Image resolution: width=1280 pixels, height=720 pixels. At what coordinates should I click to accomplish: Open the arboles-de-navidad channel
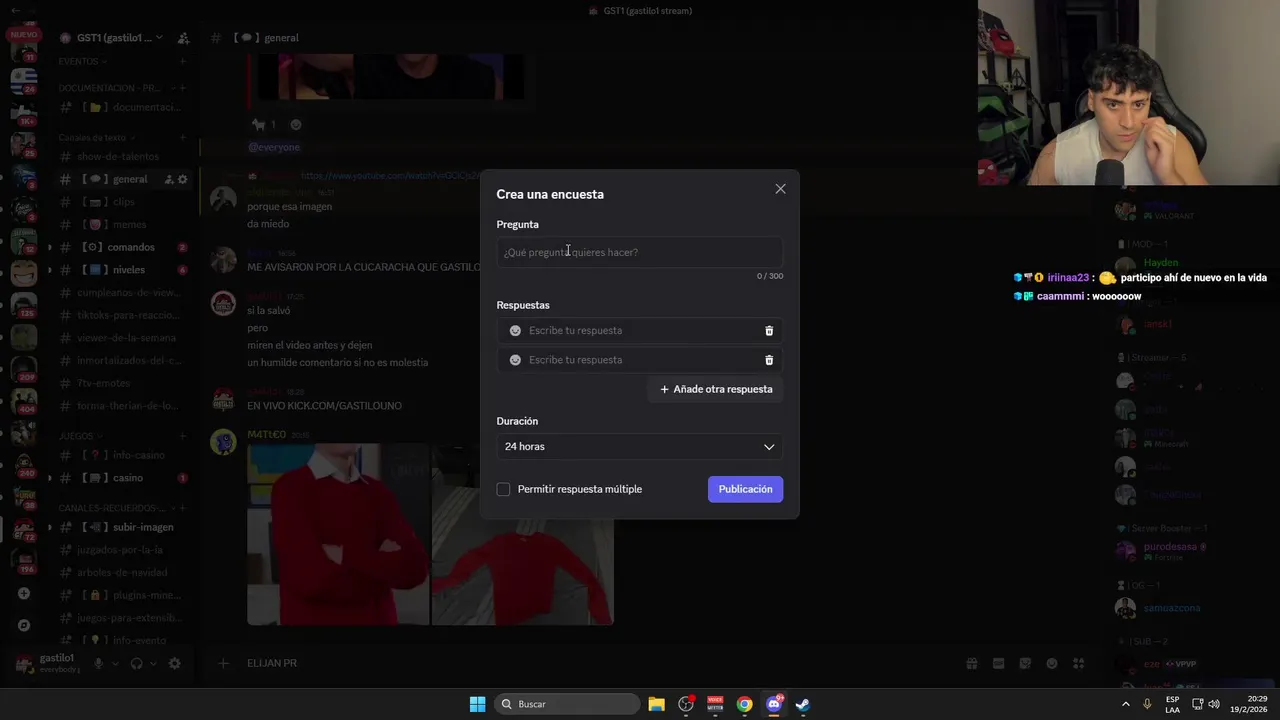pyautogui.click(x=123, y=573)
